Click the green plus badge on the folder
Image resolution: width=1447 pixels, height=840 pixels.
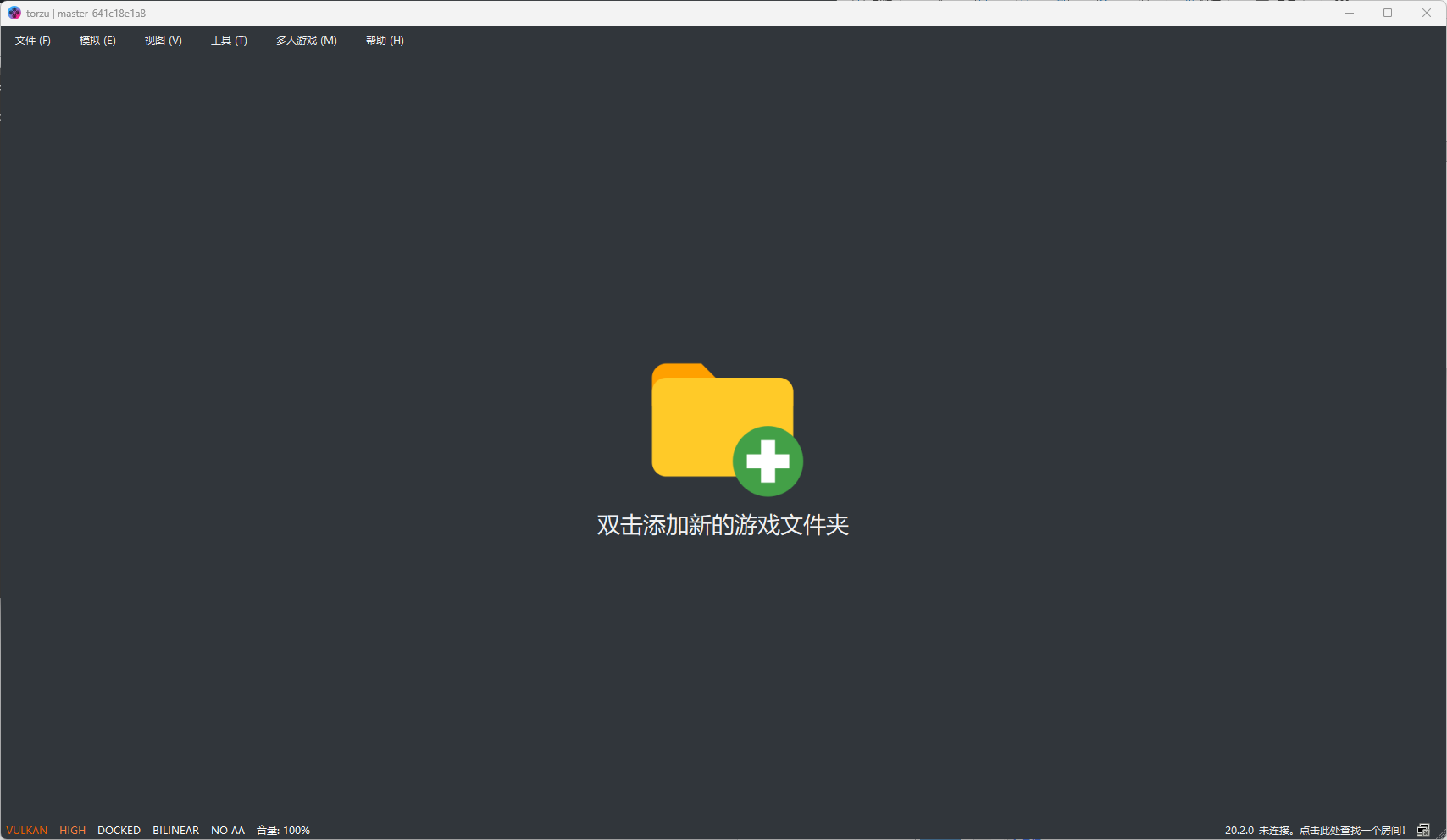768,461
